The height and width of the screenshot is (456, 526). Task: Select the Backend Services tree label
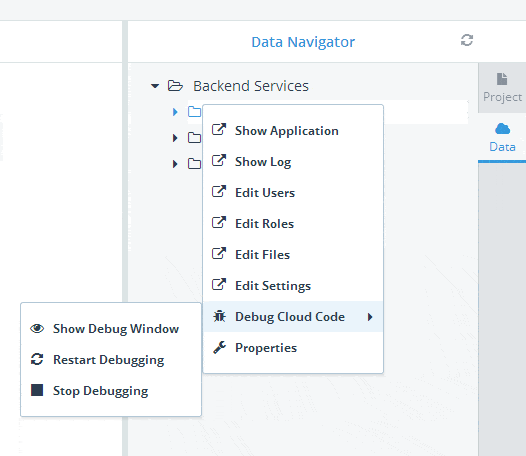(251, 86)
